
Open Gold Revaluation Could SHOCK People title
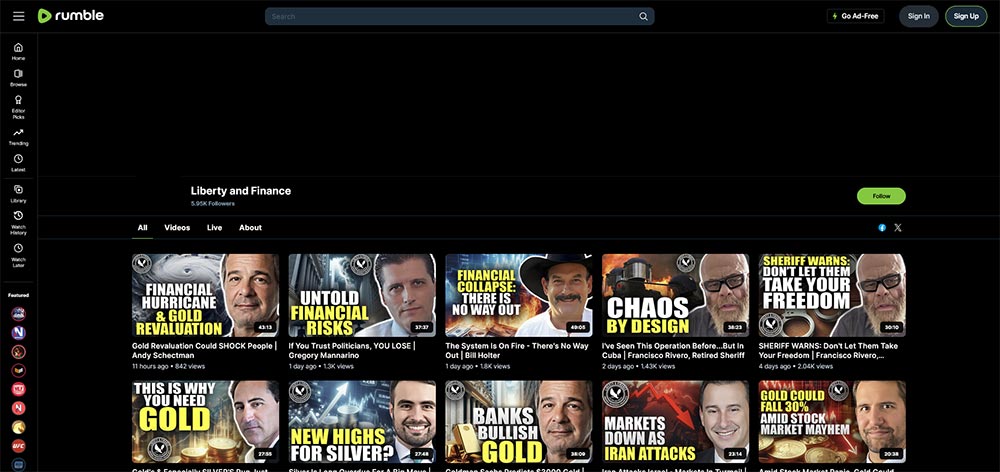[x=204, y=350]
